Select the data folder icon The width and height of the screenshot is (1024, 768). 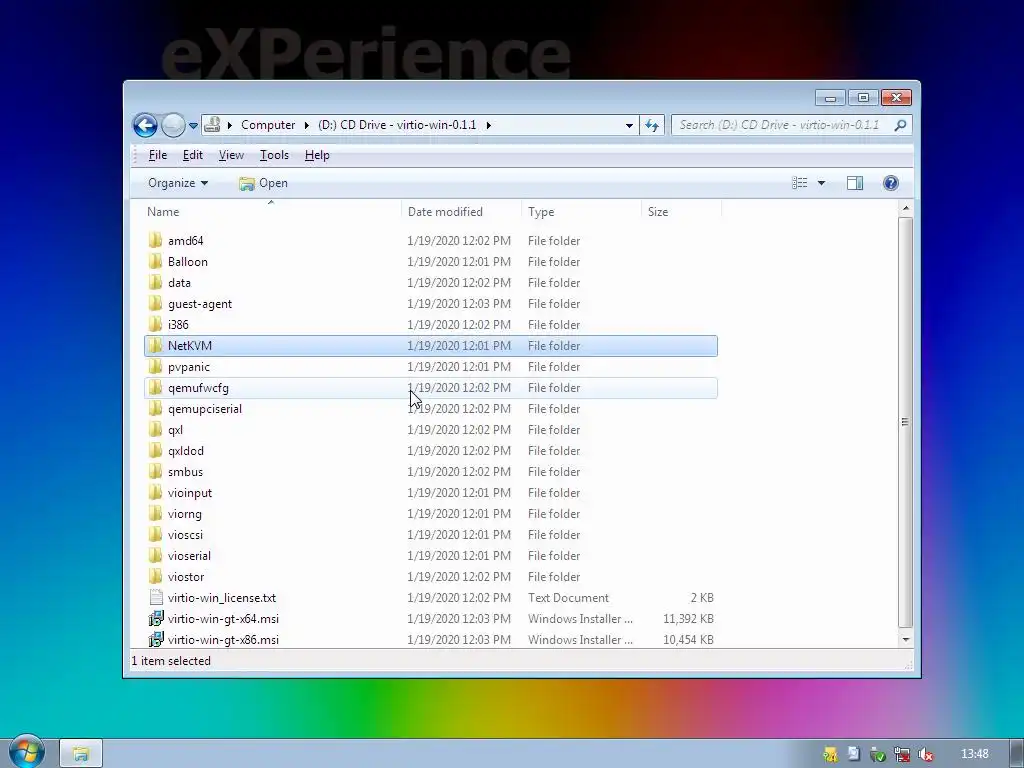coord(155,282)
